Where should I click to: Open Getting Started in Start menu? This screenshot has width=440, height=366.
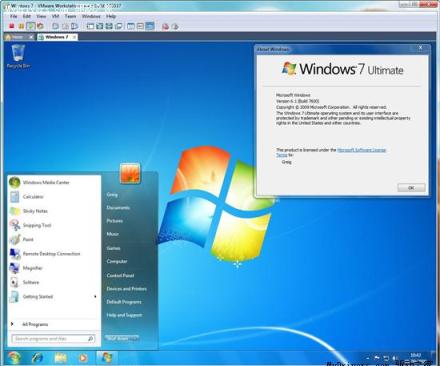[54, 297]
